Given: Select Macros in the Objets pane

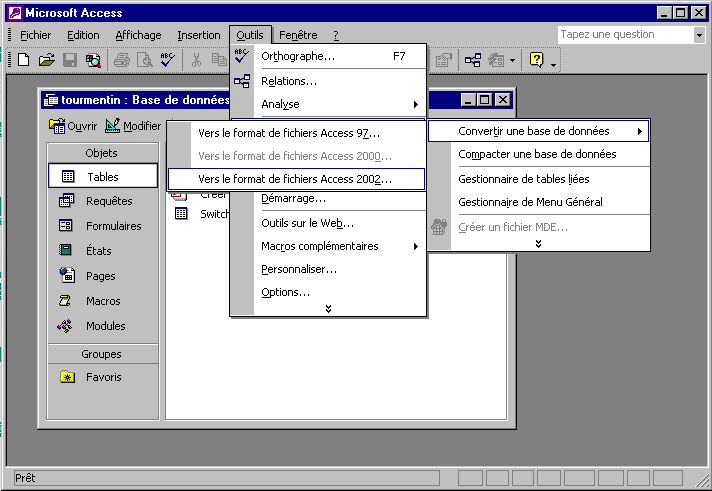Looking at the screenshot, I should click(103, 301).
